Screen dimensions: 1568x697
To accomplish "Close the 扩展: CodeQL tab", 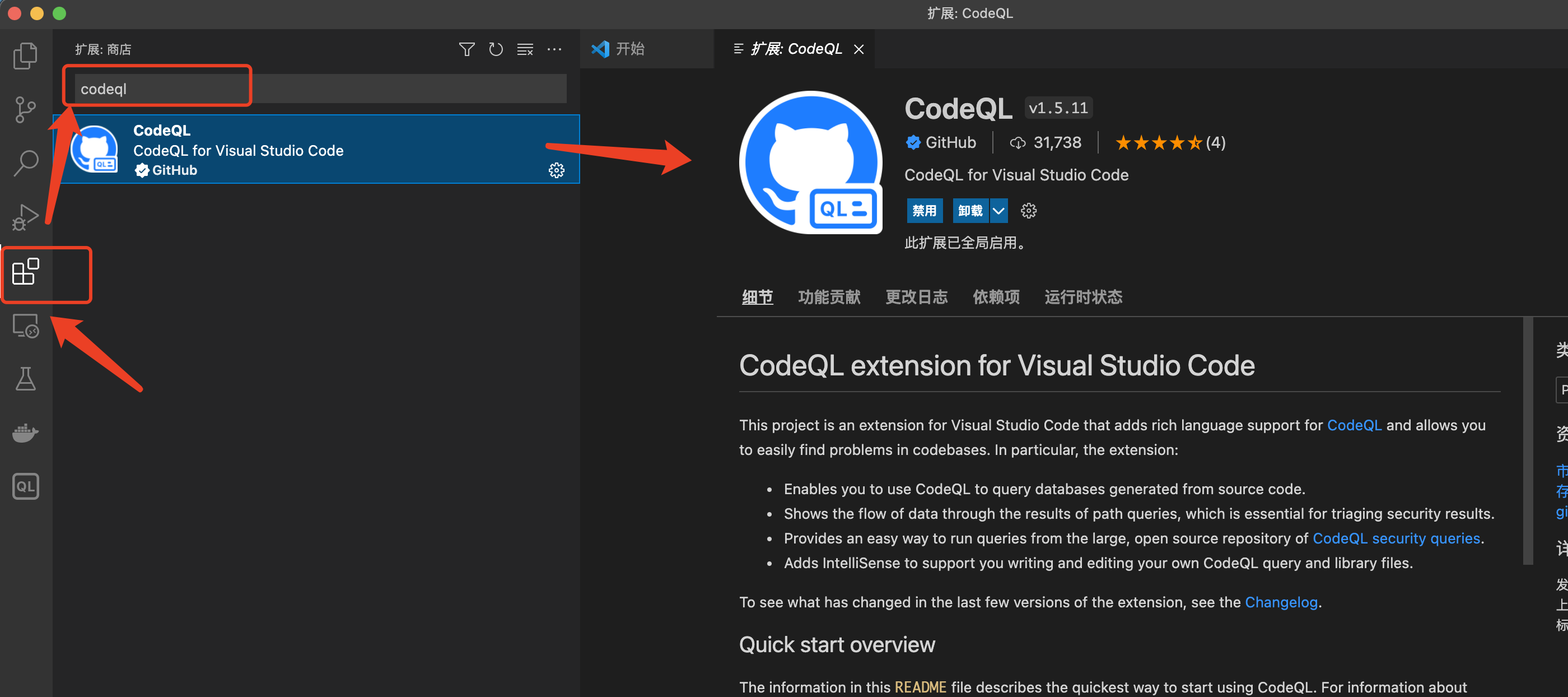I will 859,49.
